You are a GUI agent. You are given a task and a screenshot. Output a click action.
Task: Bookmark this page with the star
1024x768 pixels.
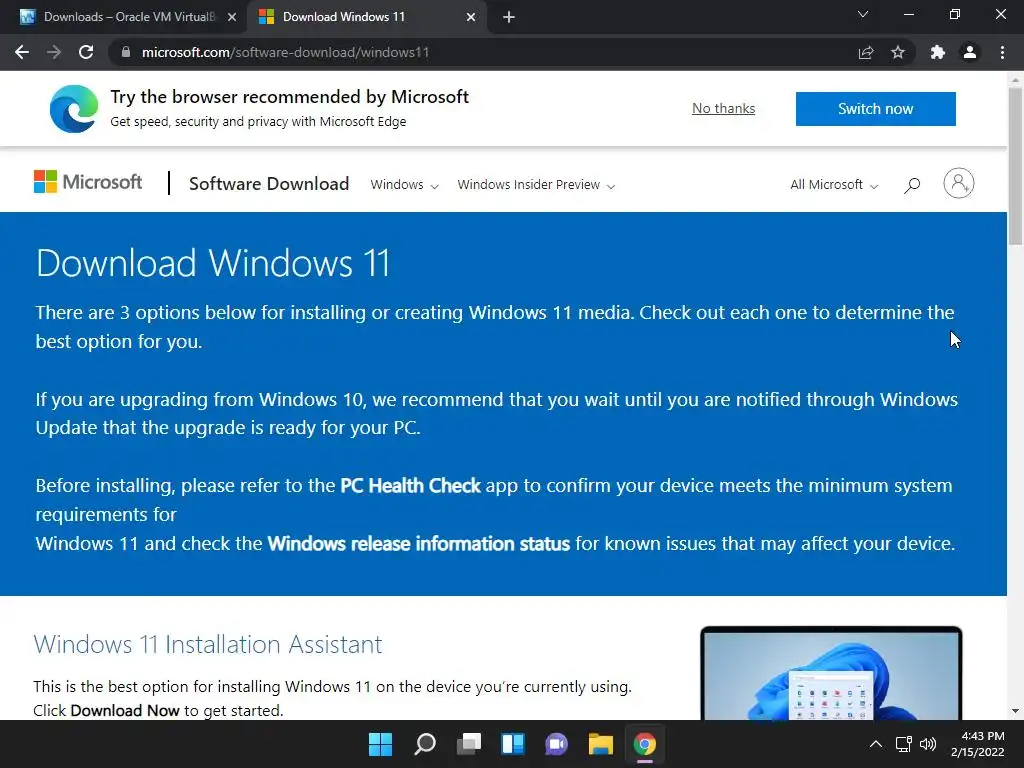click(898, 52)
